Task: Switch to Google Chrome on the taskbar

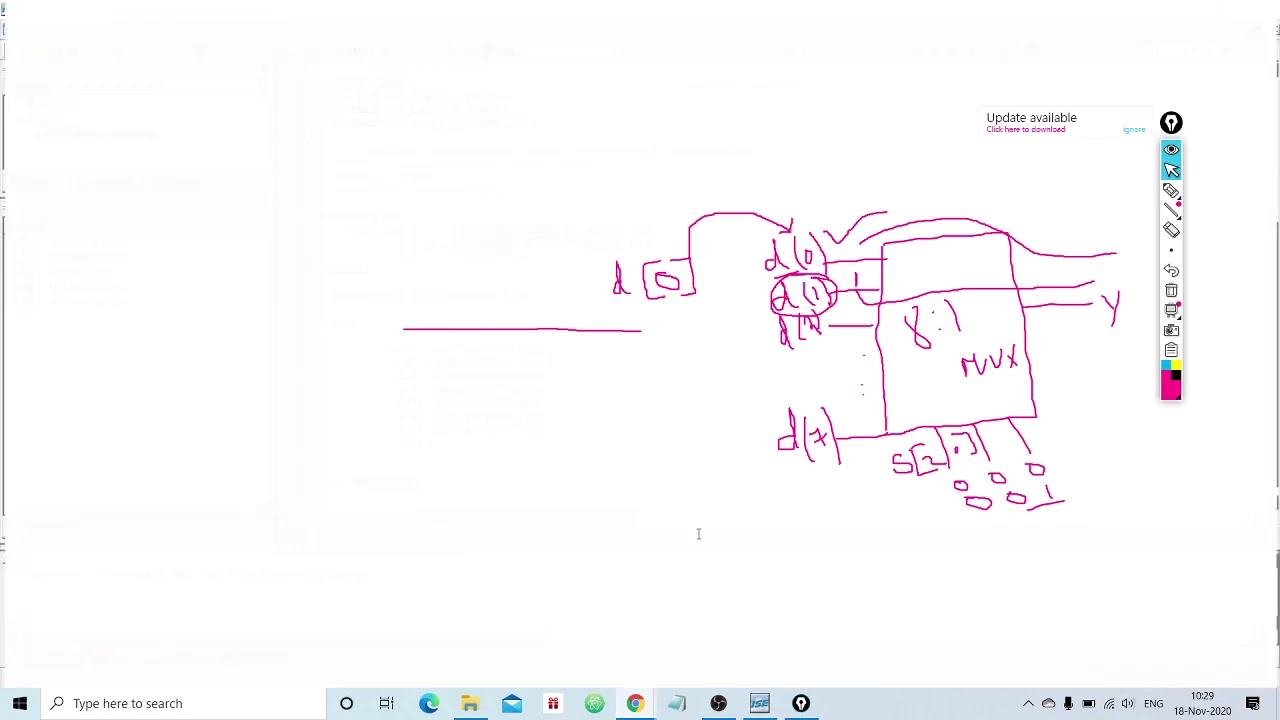Action: click(x=635, y=703)
